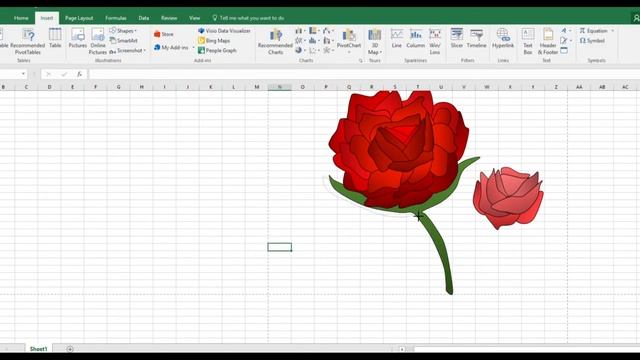The image size is (640, 360).
Task: Select the large red rose drawing
Action: pyautogui.click(x=399, y=148)
